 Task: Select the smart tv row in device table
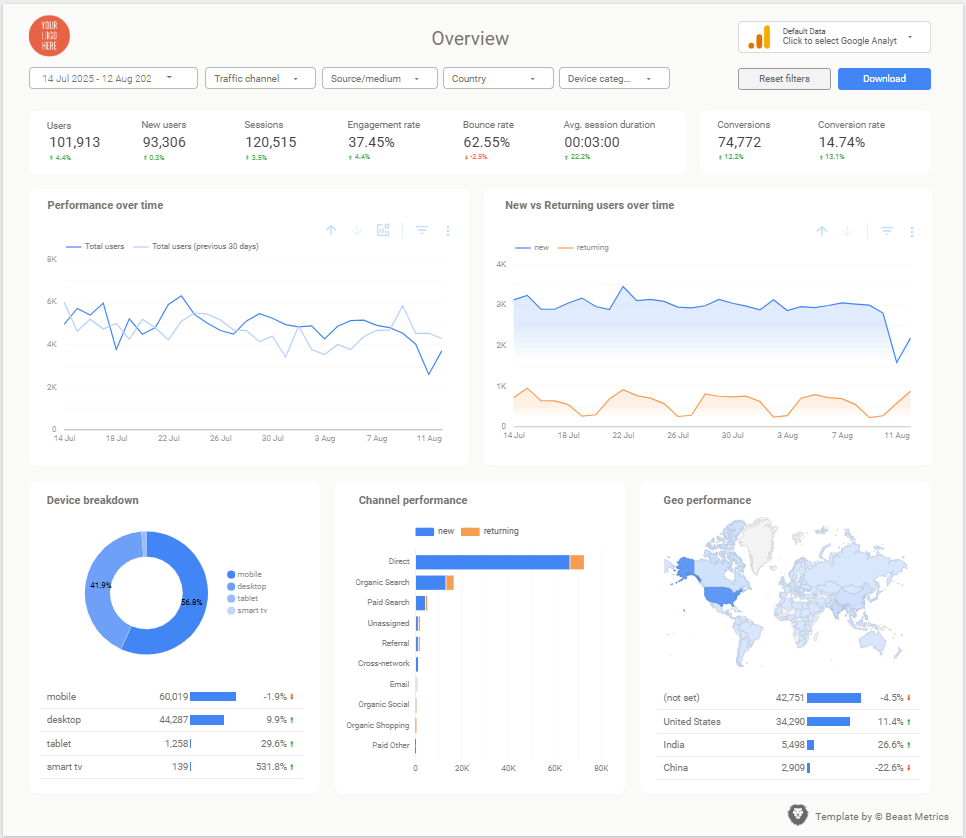point(171,767)
